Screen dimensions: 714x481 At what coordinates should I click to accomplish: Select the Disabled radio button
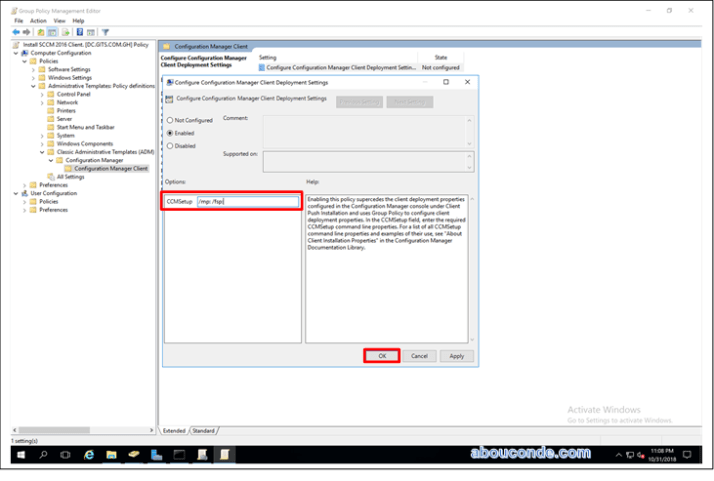[x=169, y=145]
